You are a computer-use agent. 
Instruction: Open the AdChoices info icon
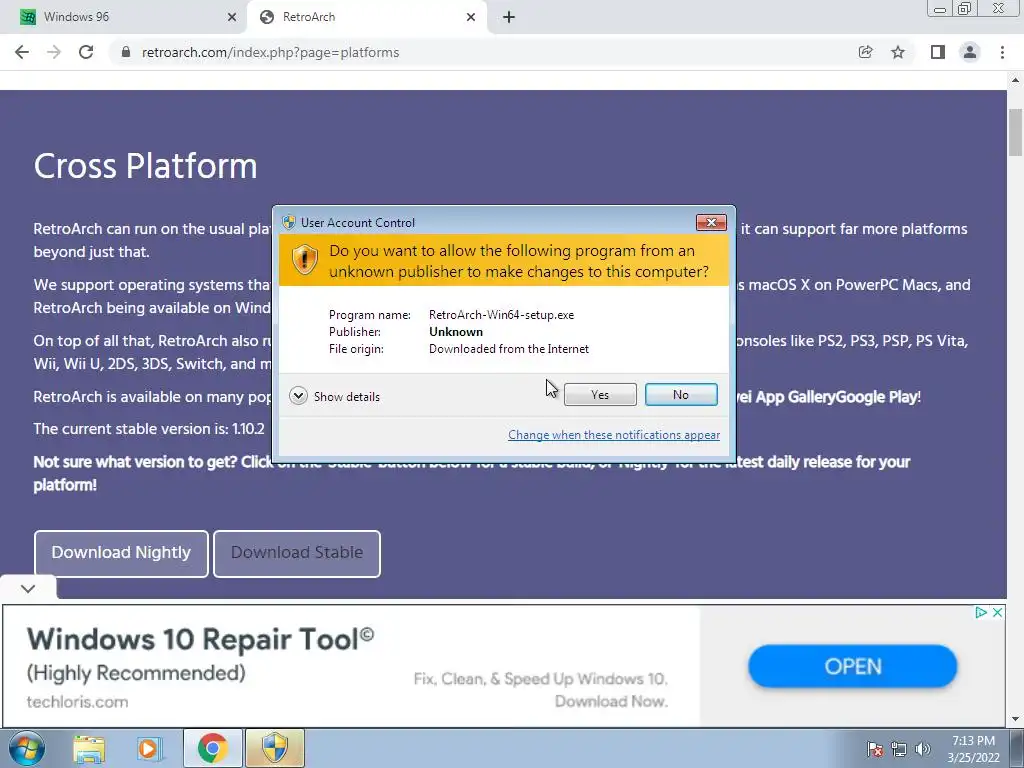pos(980,613)
